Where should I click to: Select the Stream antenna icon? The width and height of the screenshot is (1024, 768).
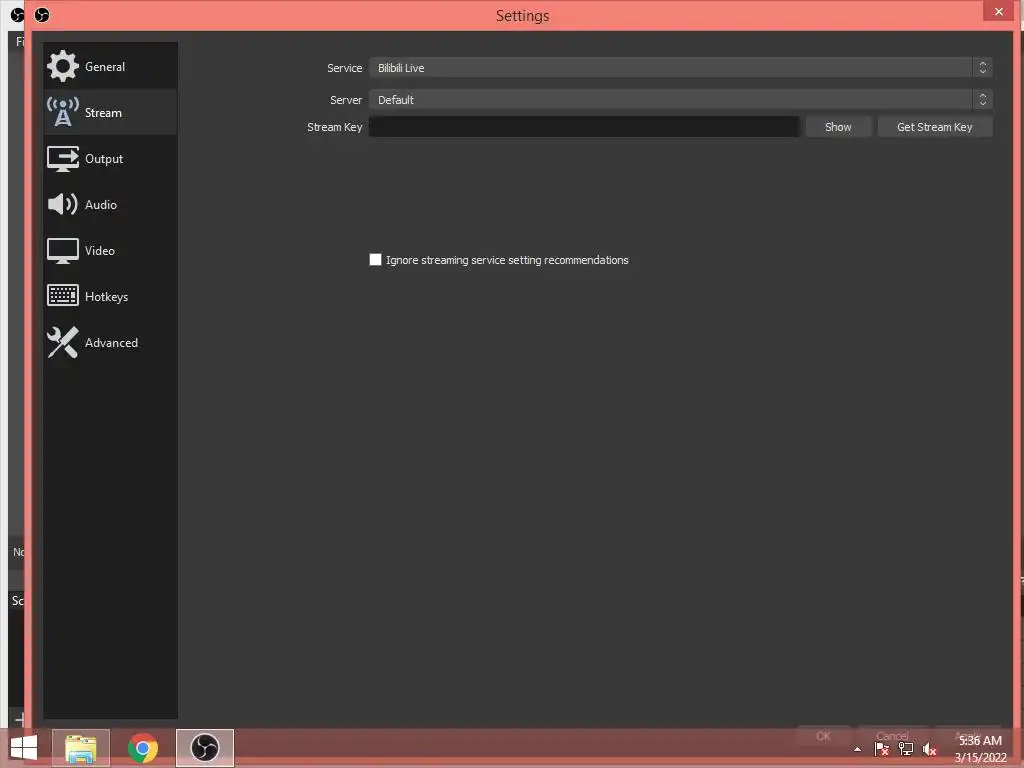tap(63, 112)
